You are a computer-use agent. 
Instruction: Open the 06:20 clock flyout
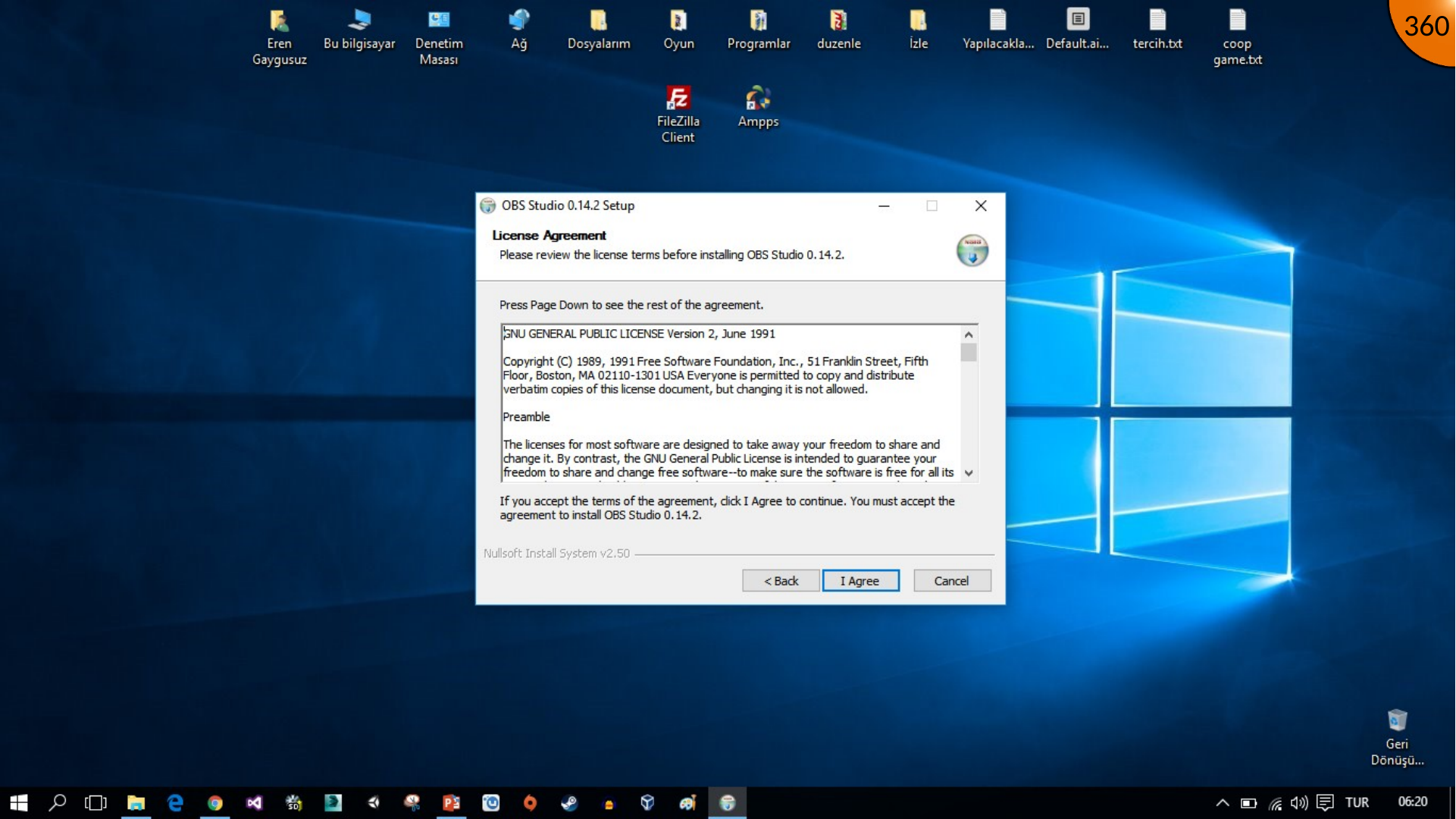1413,802
